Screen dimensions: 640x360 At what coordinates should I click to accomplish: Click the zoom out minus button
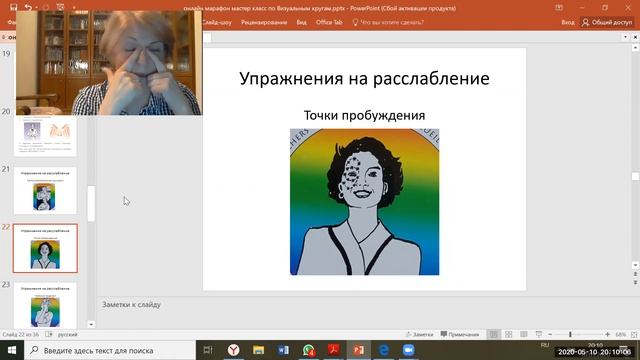pyautogui.click(x=550, y=335)
